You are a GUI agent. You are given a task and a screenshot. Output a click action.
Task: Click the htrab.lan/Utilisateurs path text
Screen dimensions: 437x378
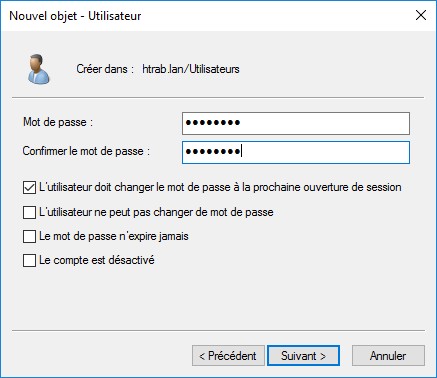191,69
